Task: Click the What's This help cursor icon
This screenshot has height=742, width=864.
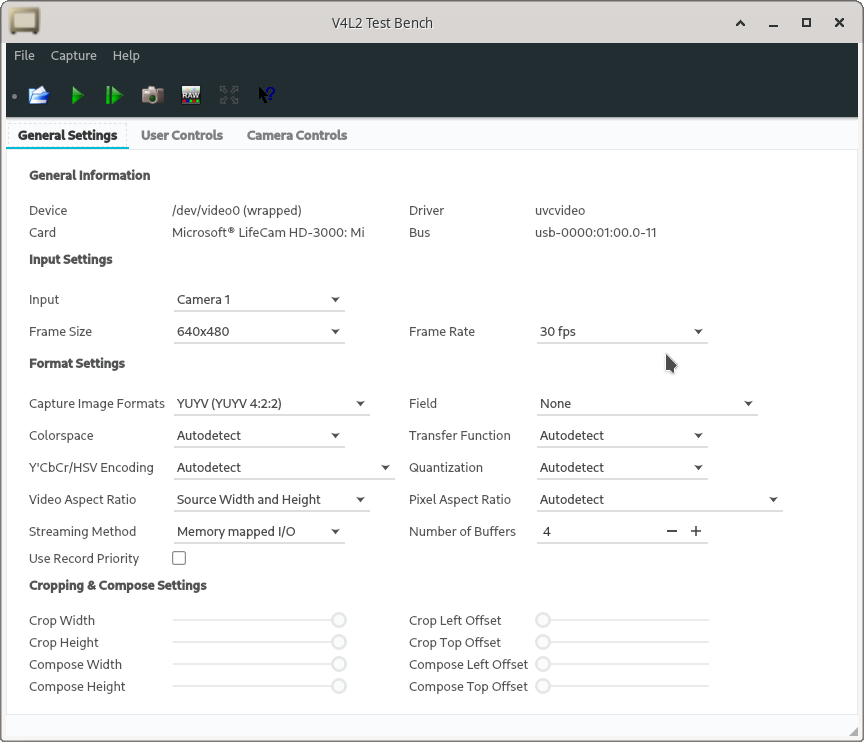Action: [266, 95]
